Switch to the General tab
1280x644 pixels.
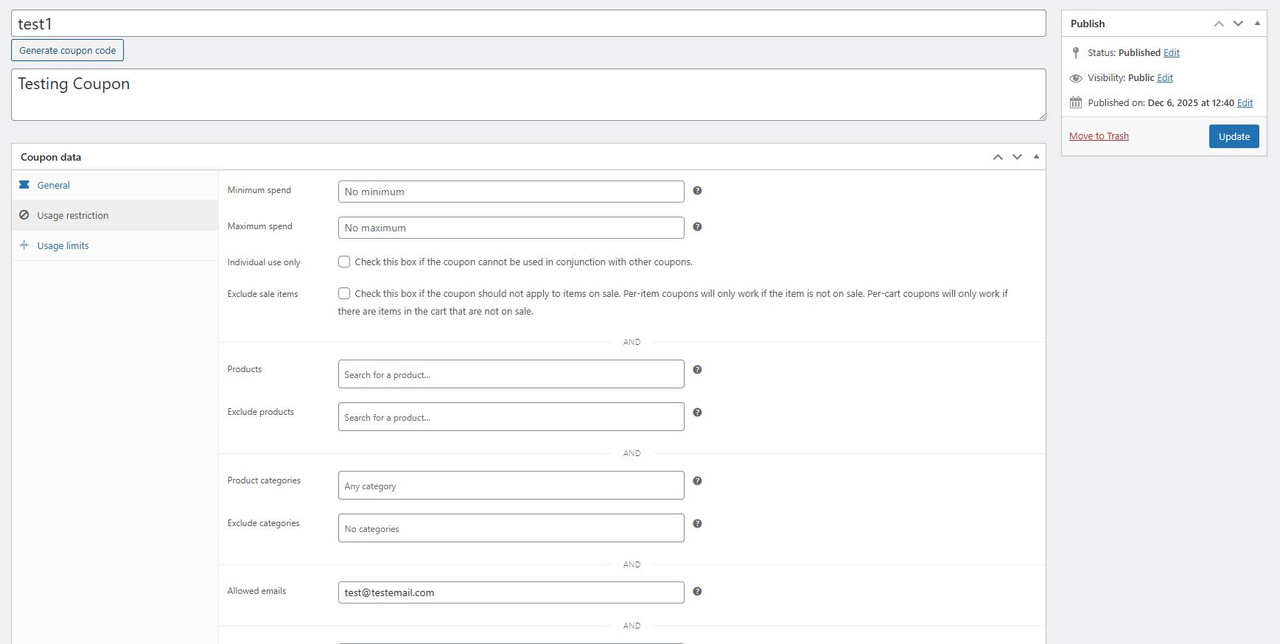coord(115,185)
